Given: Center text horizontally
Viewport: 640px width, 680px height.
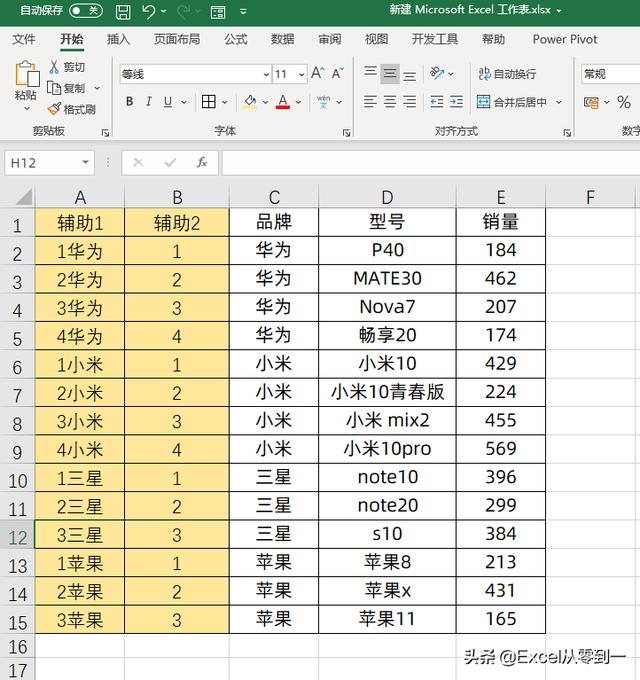Looking at the screenshot, I should 390,102.
